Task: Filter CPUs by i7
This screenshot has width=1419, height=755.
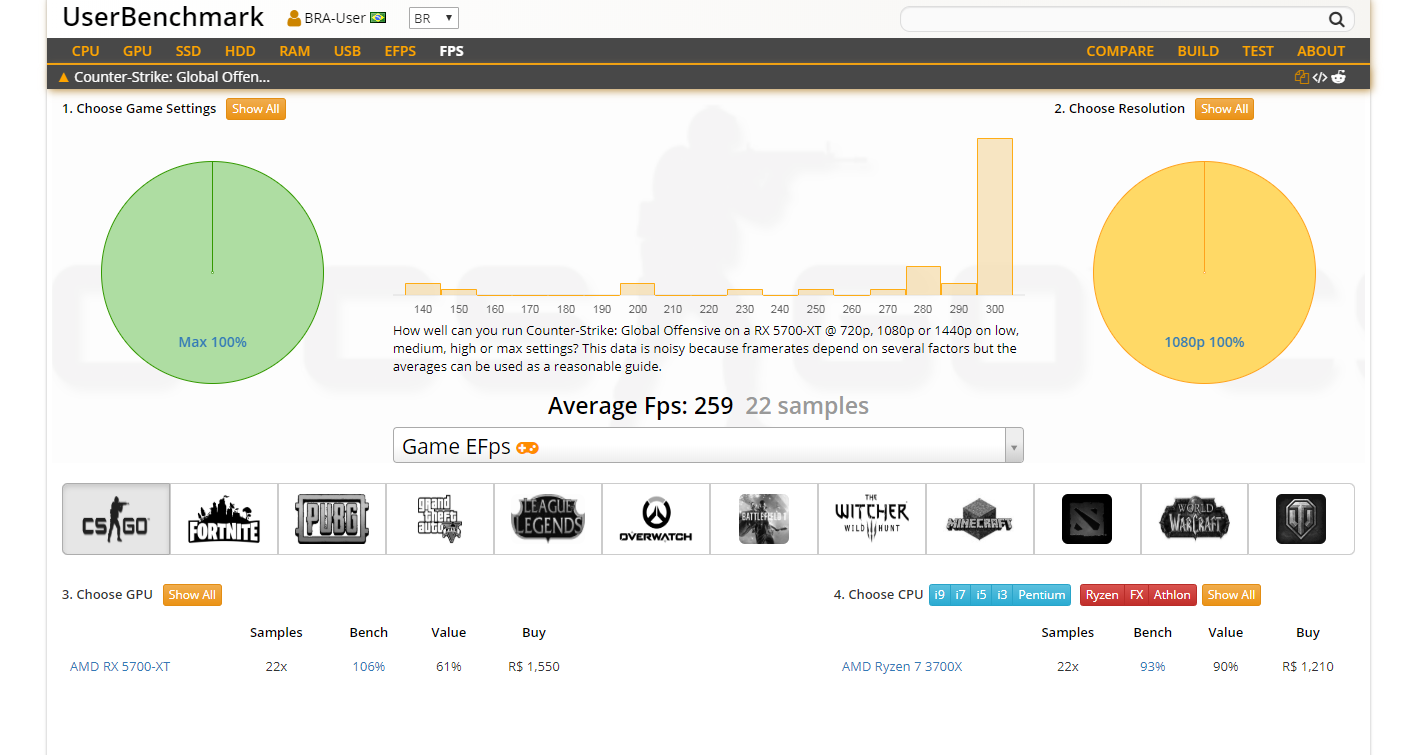Action: (960, 595)
